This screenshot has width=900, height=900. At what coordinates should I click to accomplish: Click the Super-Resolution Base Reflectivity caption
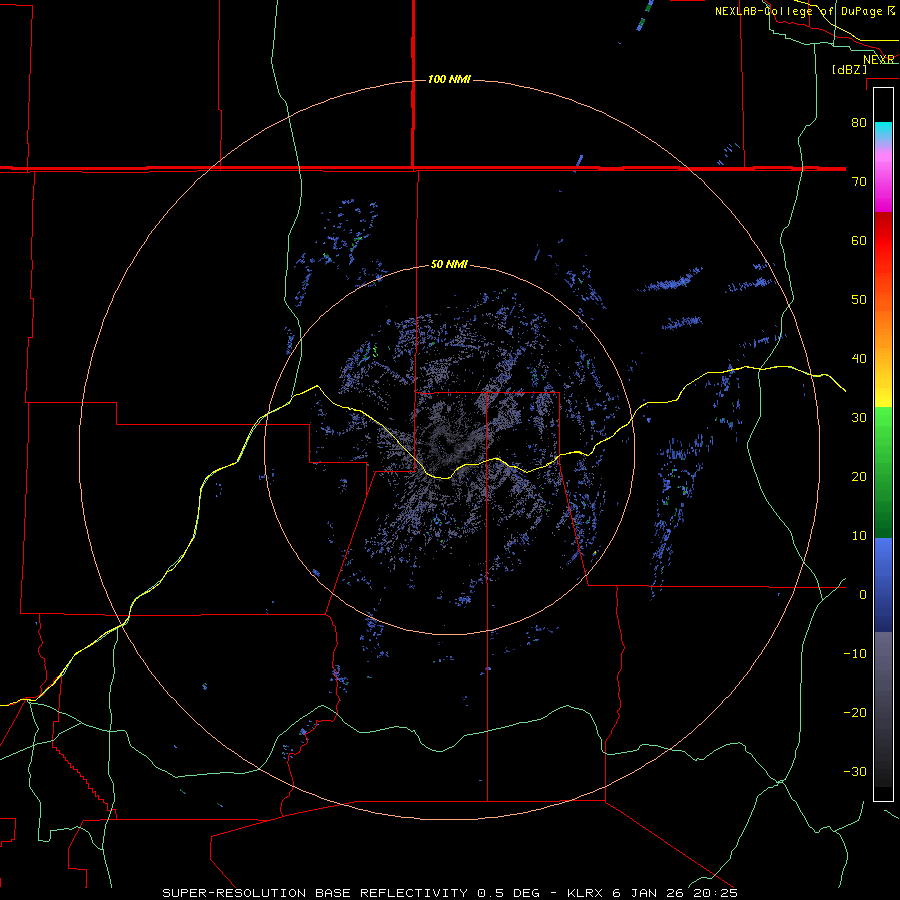tap(314, 893)
